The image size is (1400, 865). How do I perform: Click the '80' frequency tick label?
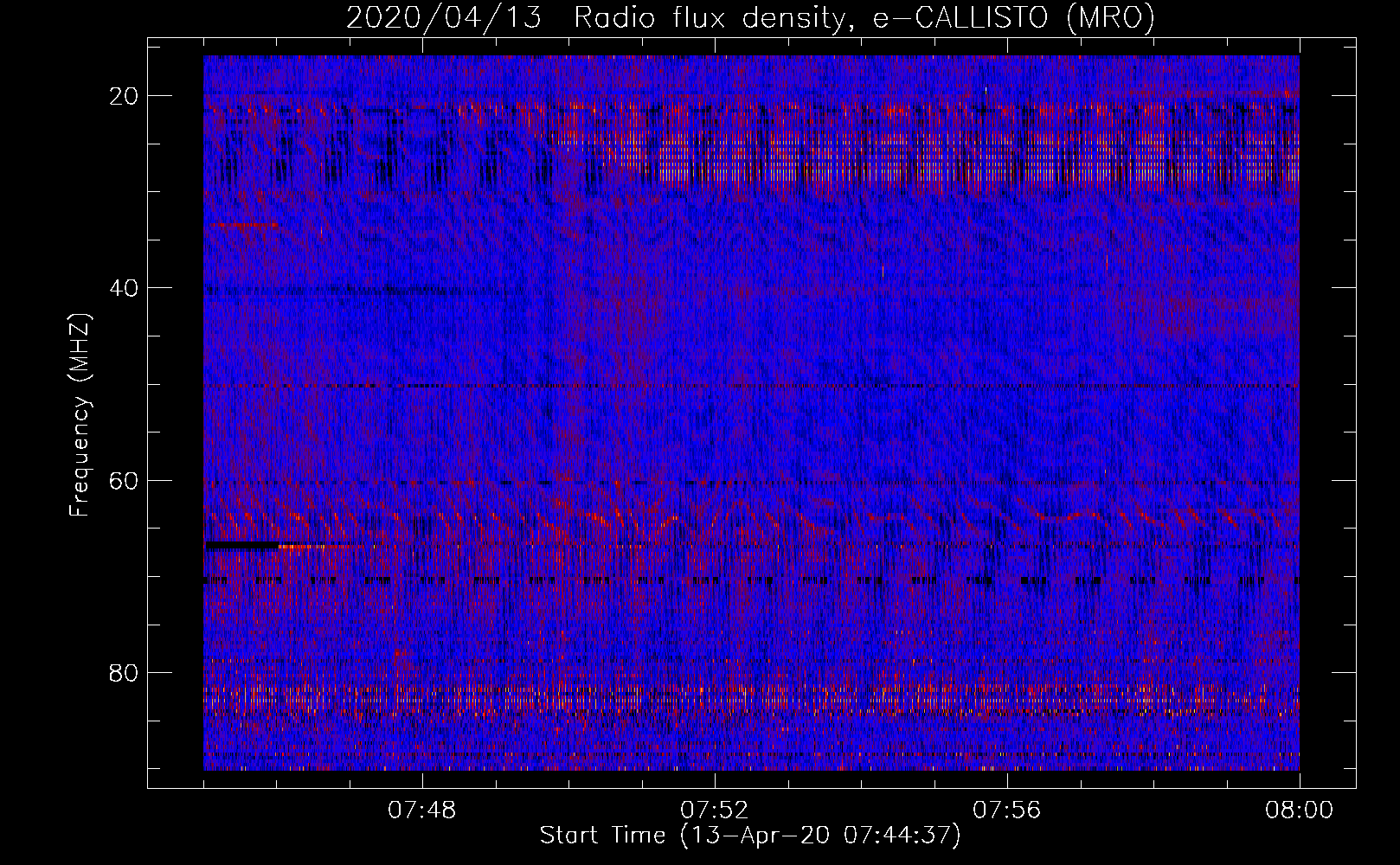coord(125,672)
